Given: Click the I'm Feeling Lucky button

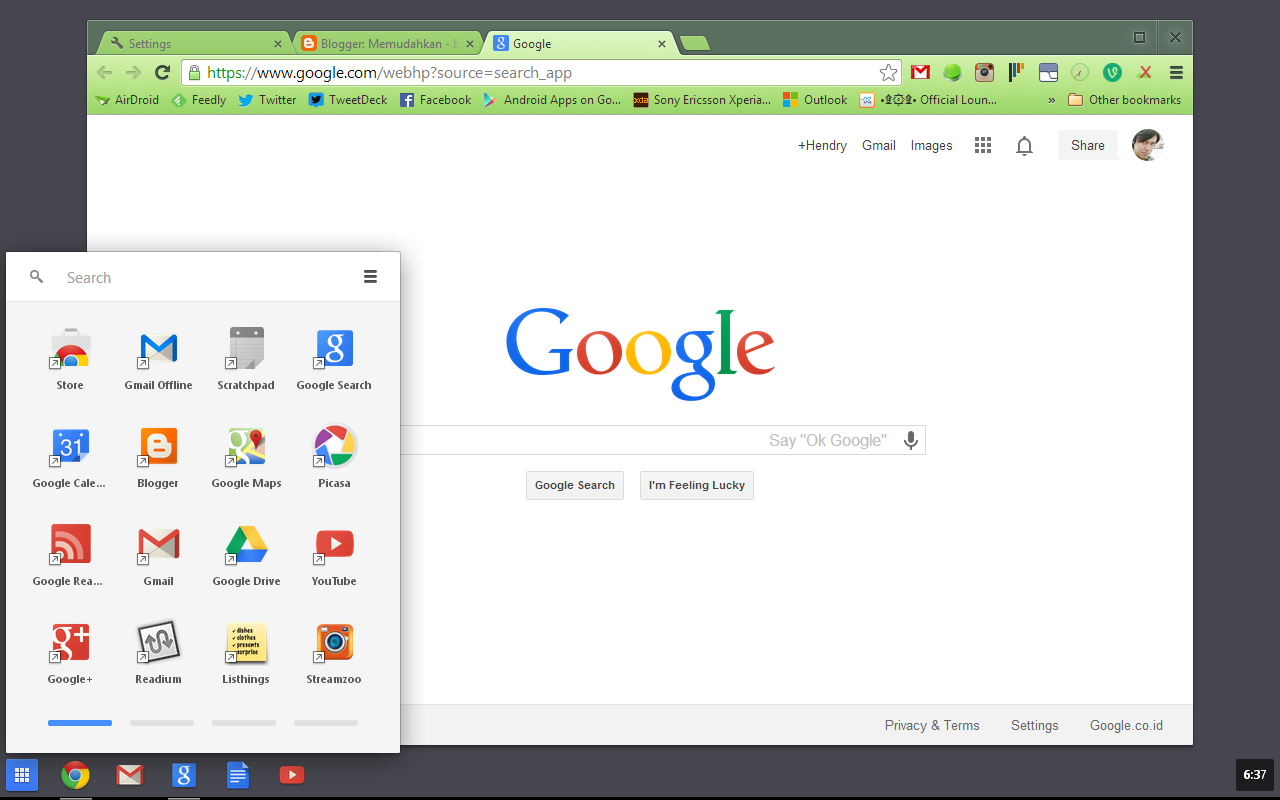Looking at the screenshot, I should [697, 485].
